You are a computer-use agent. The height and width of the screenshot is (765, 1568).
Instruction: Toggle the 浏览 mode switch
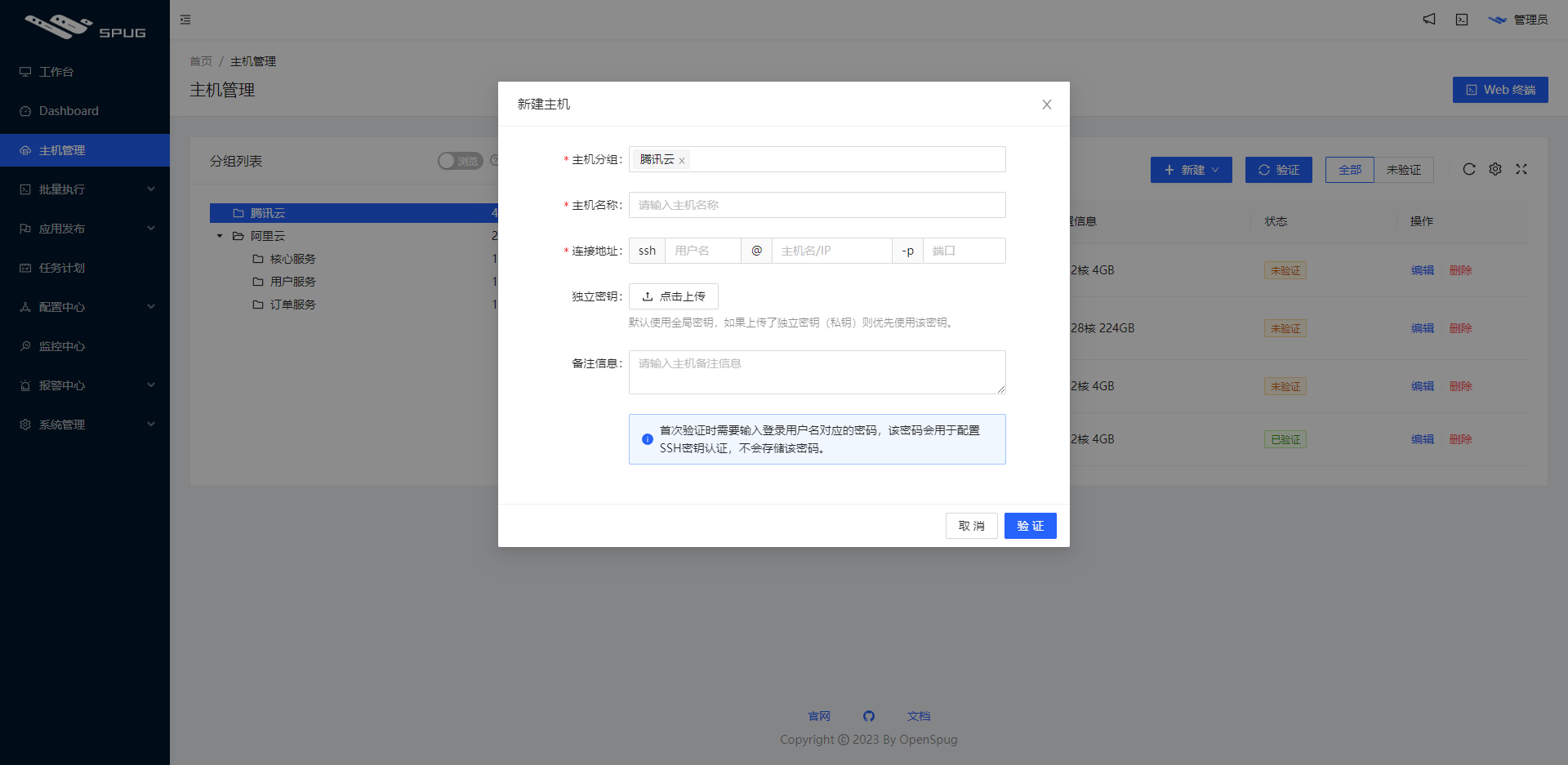pos(461,161)
